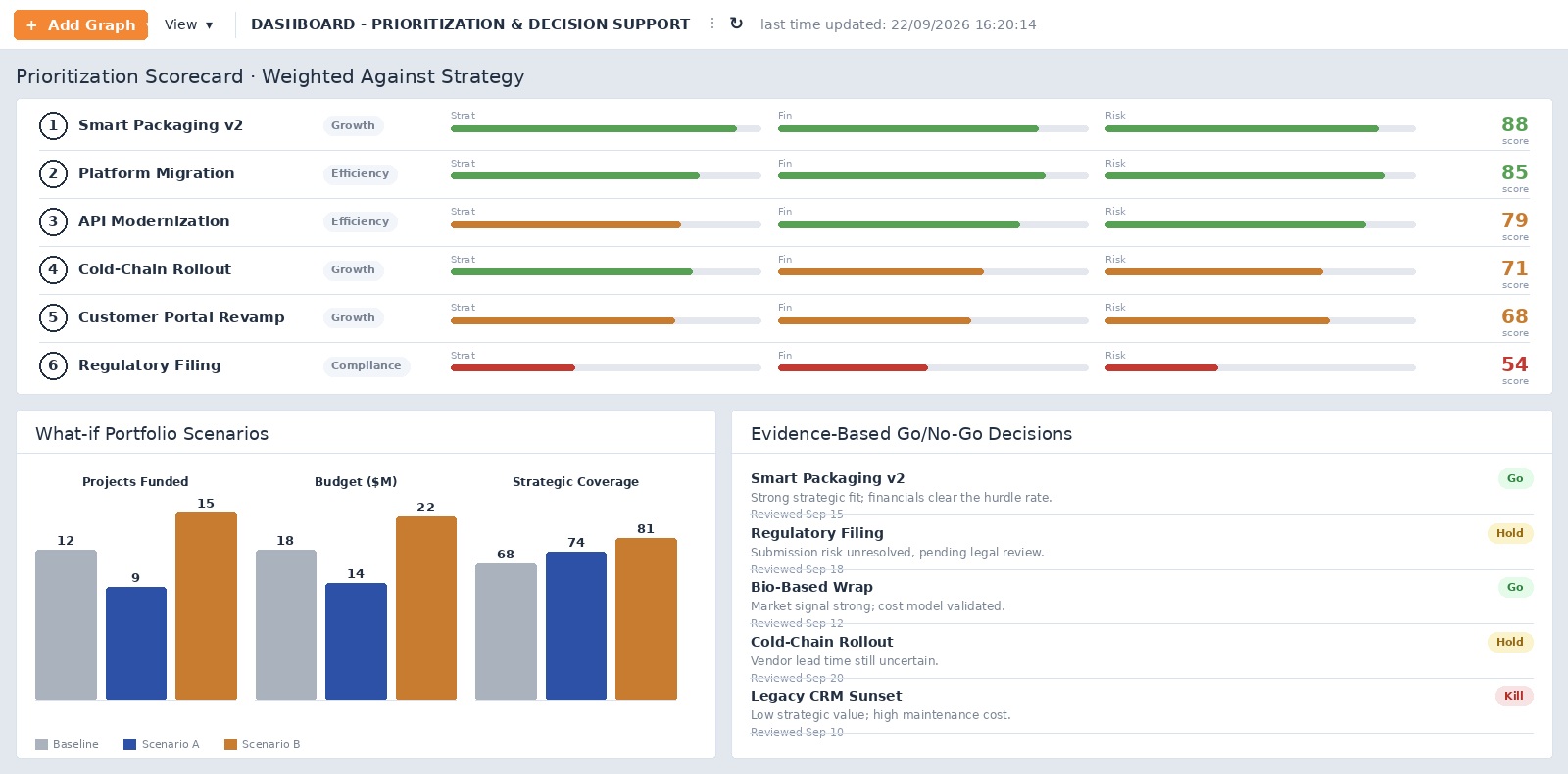Click Hold badge for Regulatory Filing decision
The image size is (1568, 774).
[1510, 534]
